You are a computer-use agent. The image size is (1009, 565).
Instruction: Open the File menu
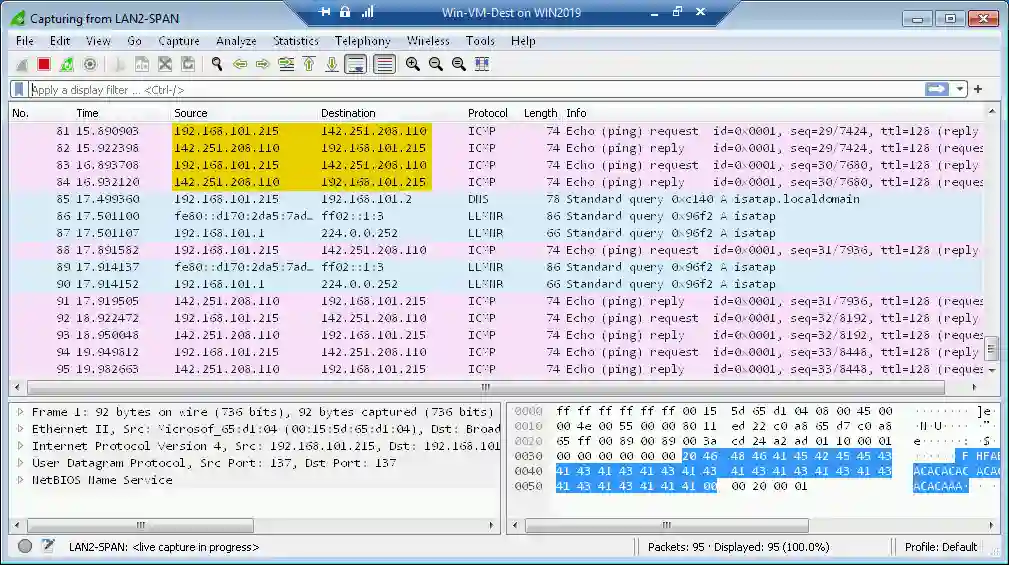click(x=24, y=41)
